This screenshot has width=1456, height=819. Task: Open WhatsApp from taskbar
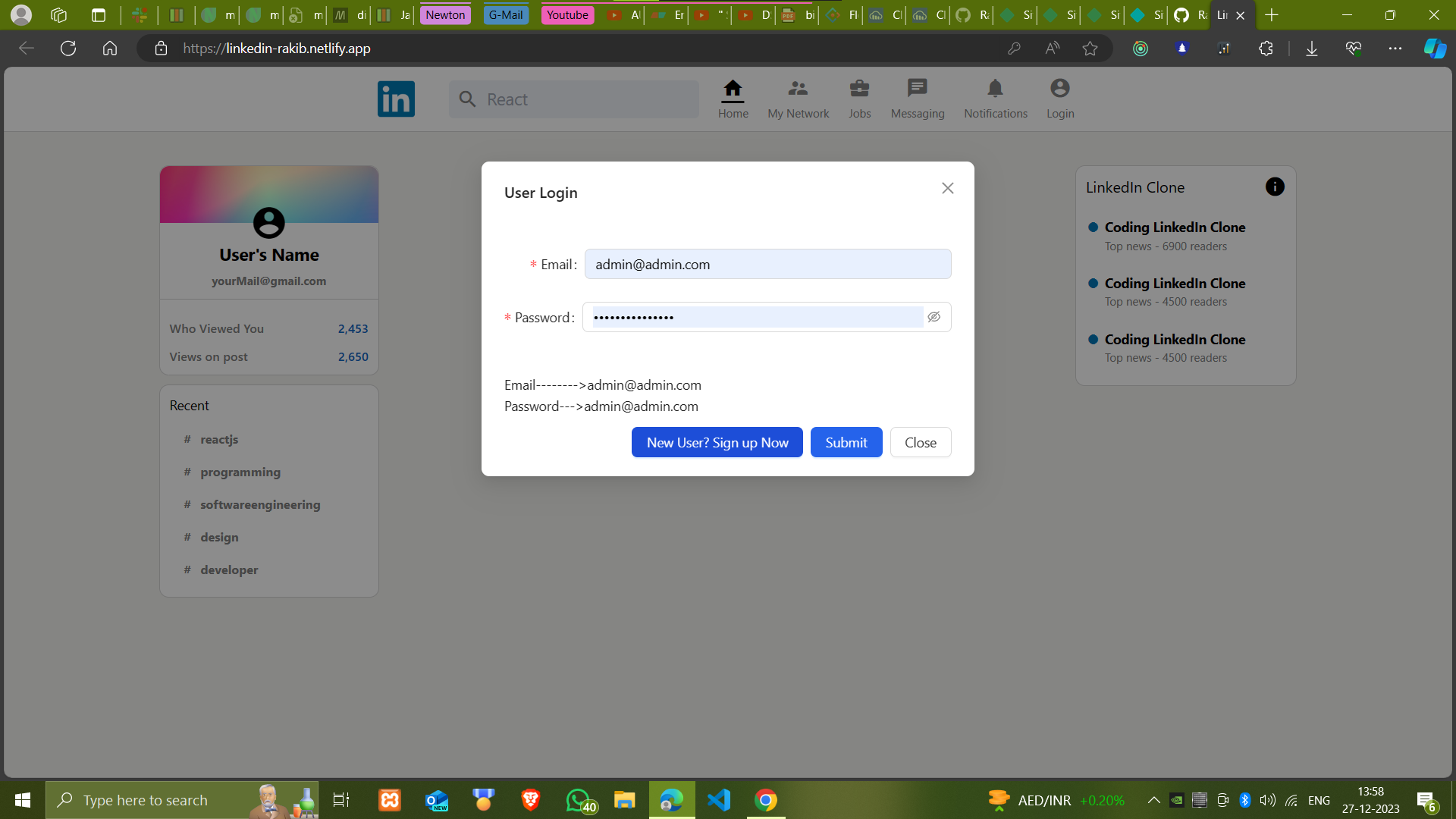[x=579, y=800]
